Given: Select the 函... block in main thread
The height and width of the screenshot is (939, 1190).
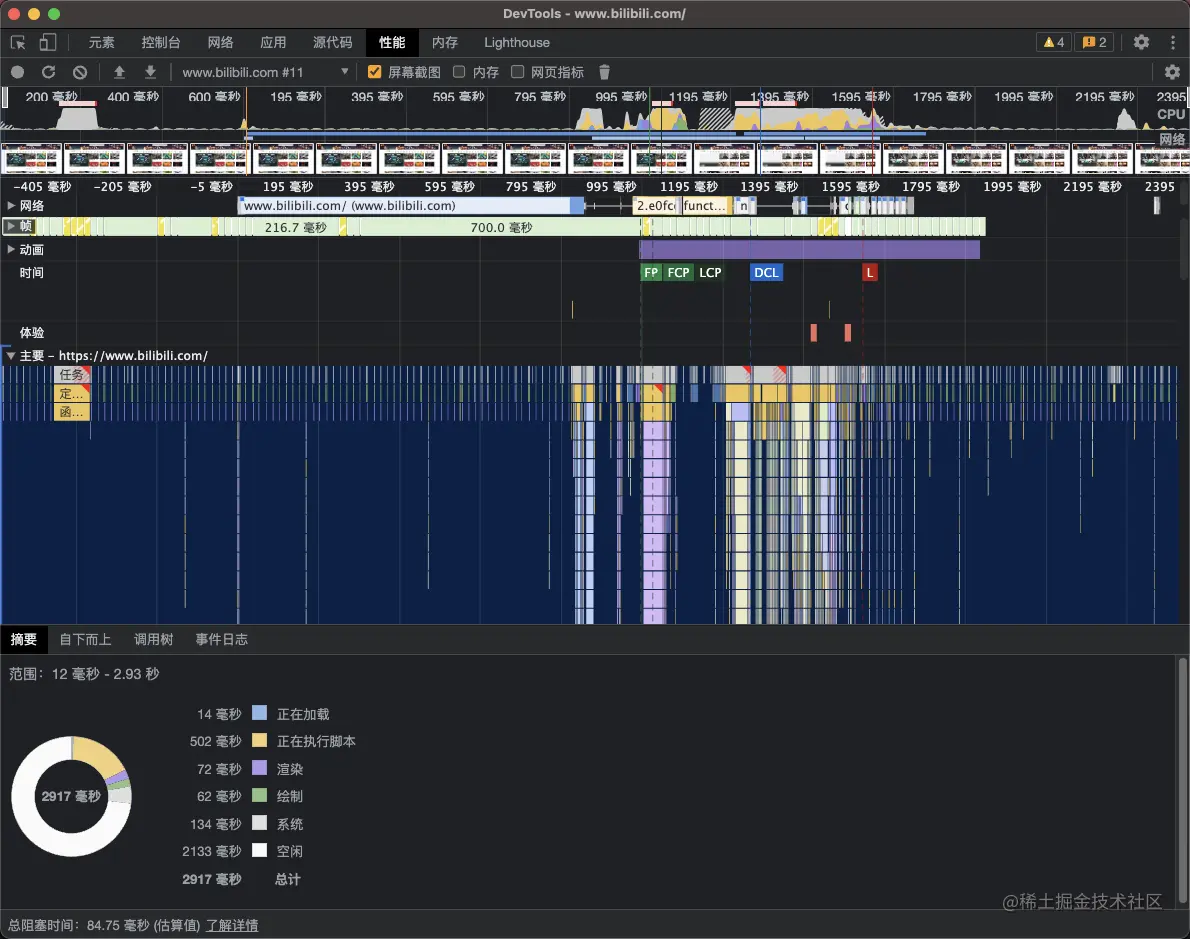Looking at the screenshot, I should coord(72,412).
